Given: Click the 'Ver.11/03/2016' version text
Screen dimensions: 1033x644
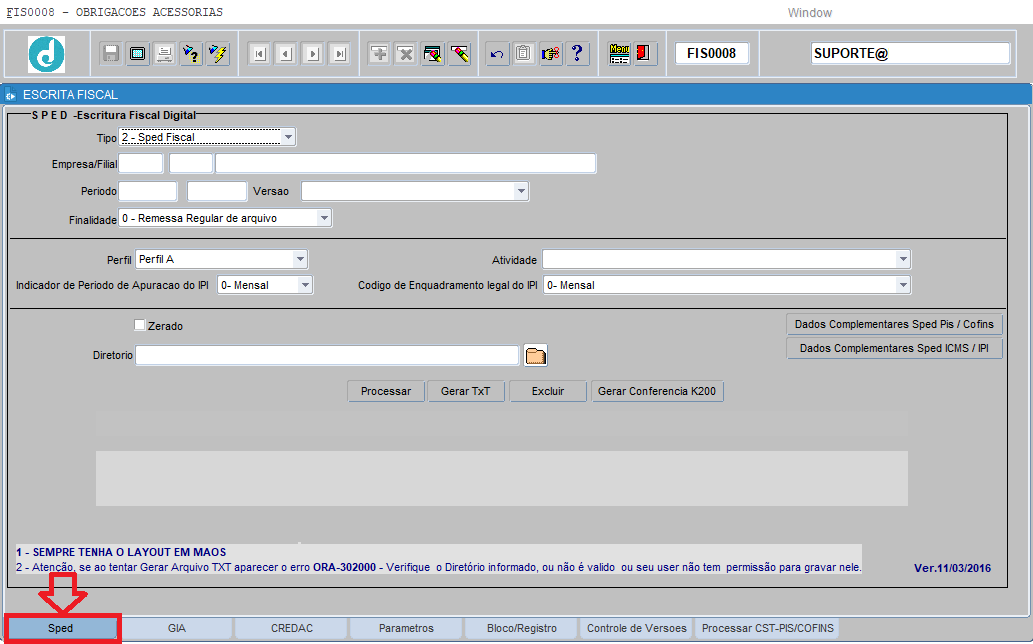Looking at the screenshot, I should [x=952, y=568].
